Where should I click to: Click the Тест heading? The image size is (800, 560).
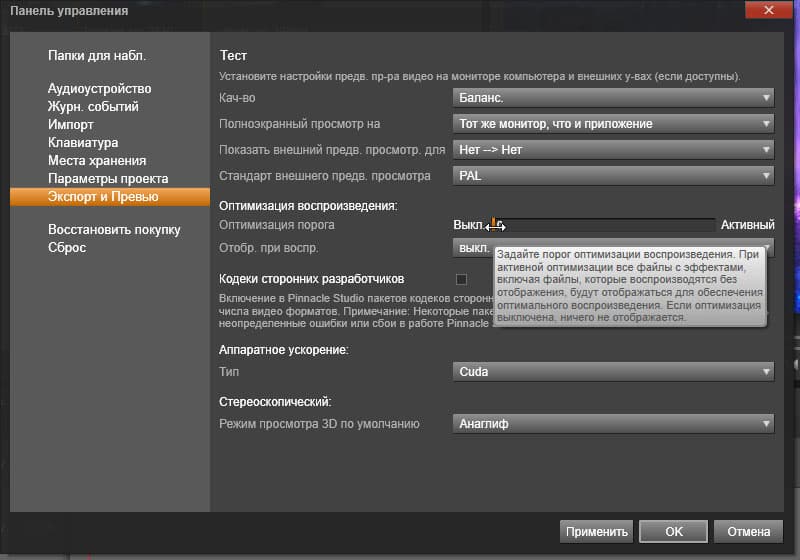tap(233, 56)
